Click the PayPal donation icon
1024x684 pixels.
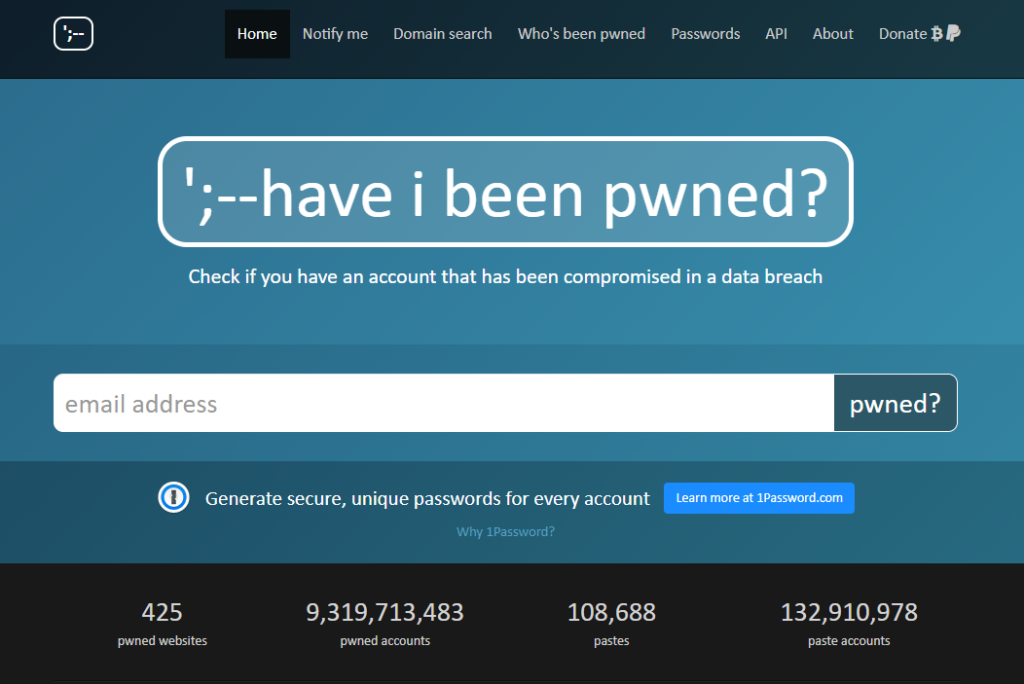click(x=955, y=33)
